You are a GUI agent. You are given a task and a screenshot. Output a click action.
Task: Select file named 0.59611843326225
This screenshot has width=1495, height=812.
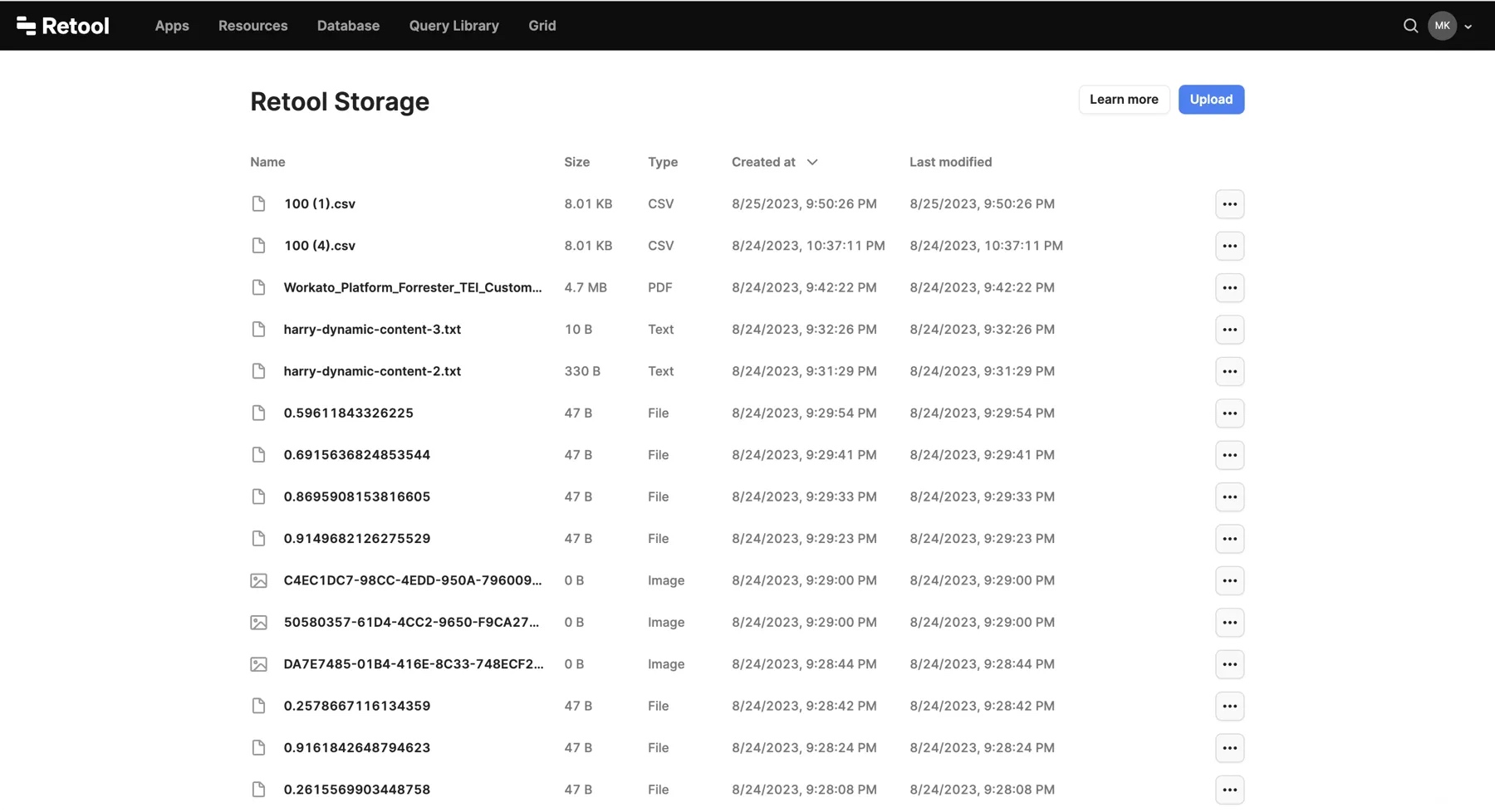(x=349, y=413)
